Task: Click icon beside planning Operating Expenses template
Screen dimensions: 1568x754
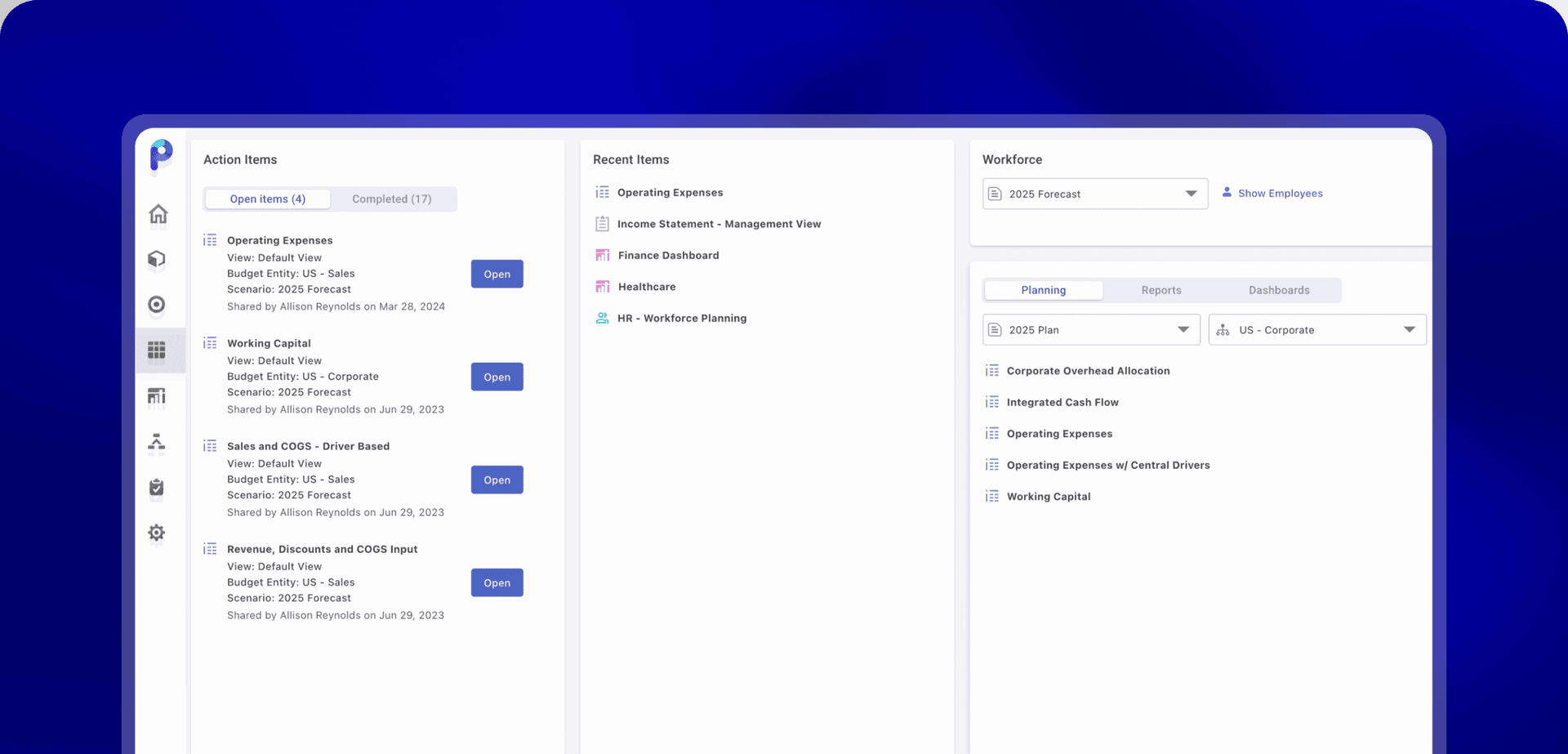Action: pos(992,434)
